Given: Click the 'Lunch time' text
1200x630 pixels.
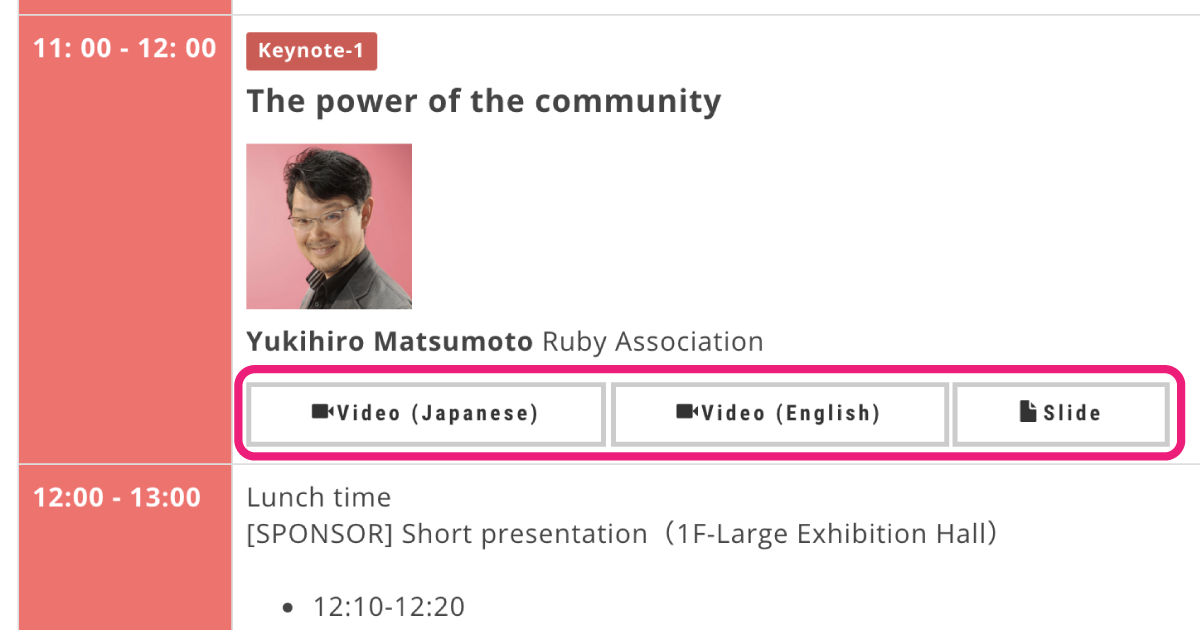Looking at the screenshot, I should tap(319, 497).
